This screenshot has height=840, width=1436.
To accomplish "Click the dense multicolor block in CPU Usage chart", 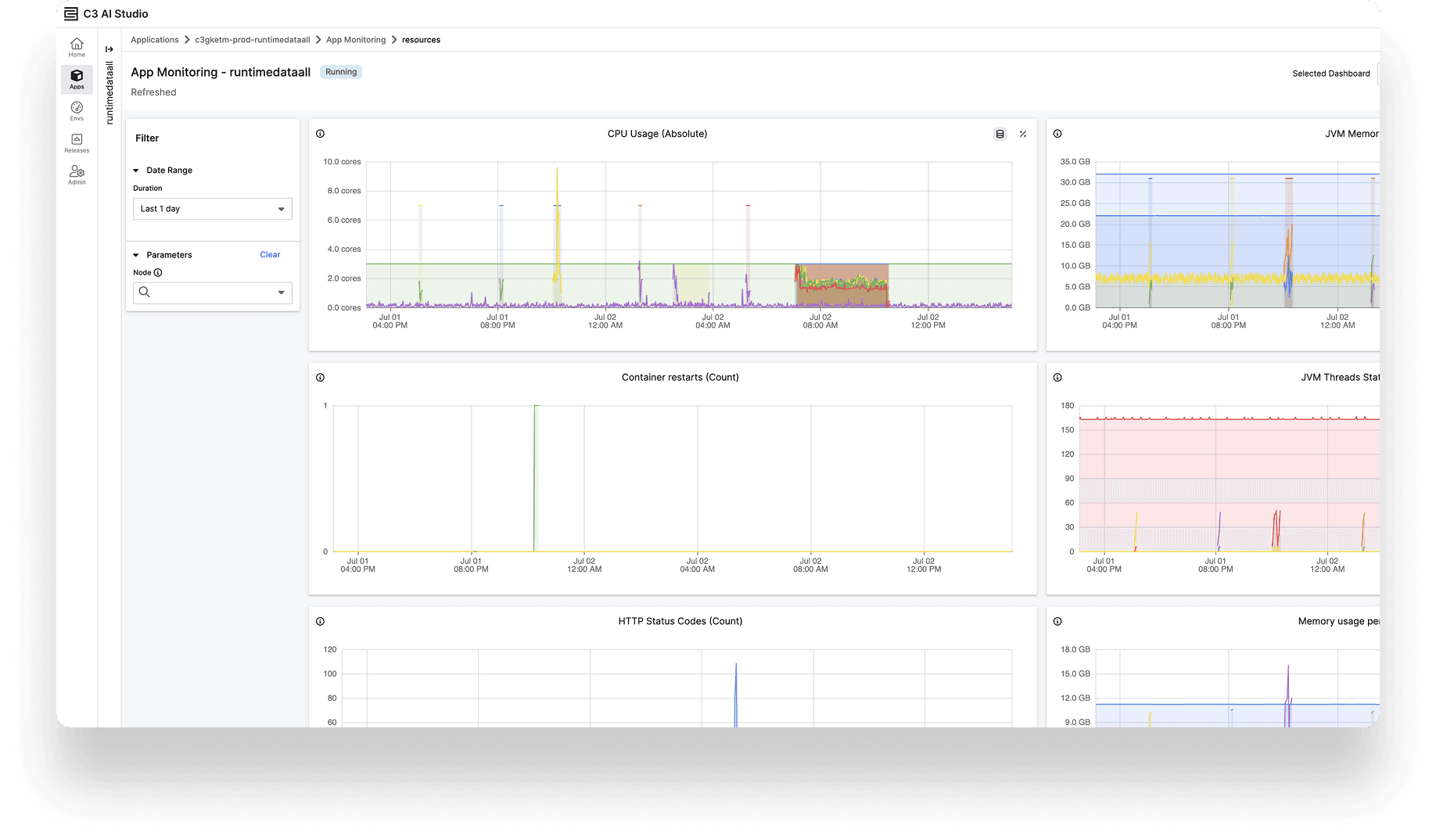I will [842, 285].
